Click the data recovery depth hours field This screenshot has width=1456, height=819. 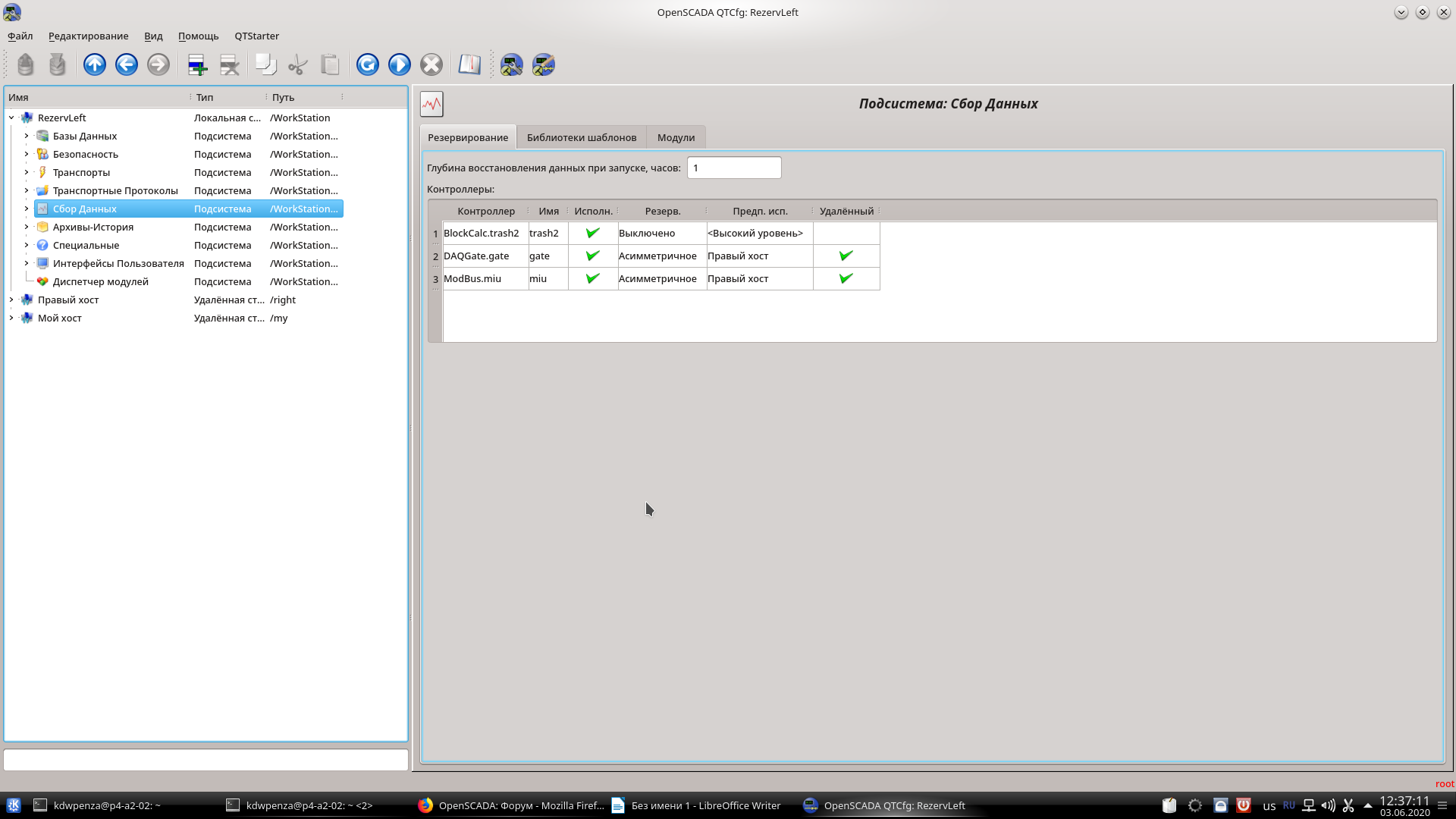(x=733, y=168)
